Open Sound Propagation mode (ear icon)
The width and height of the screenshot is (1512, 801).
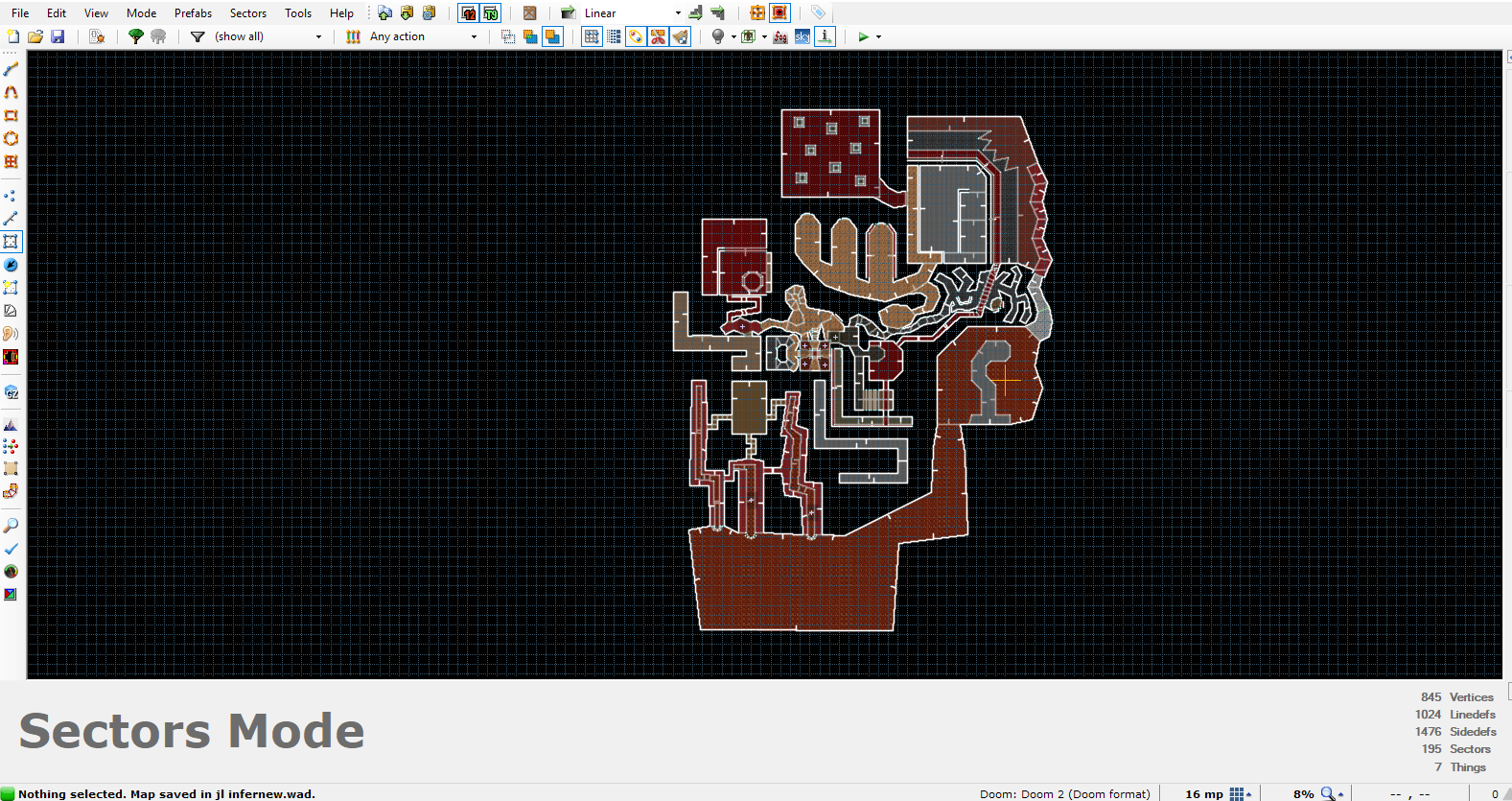[12, 334]
